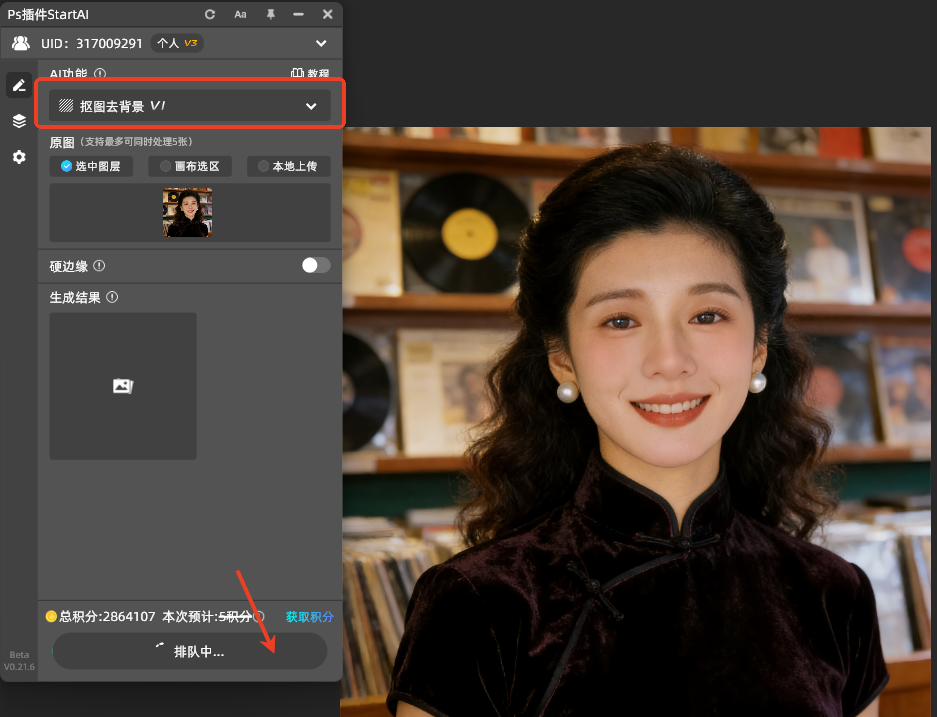Click the uploaded portrait thumbnail
937x717 pixels.
[187, 212]
